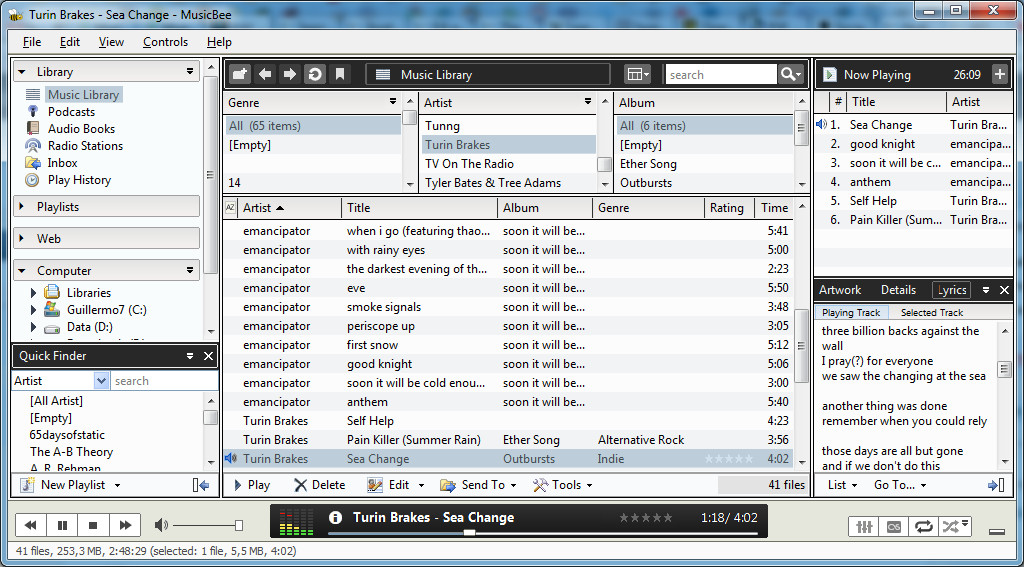Pause the current playback

pos(62,525)
